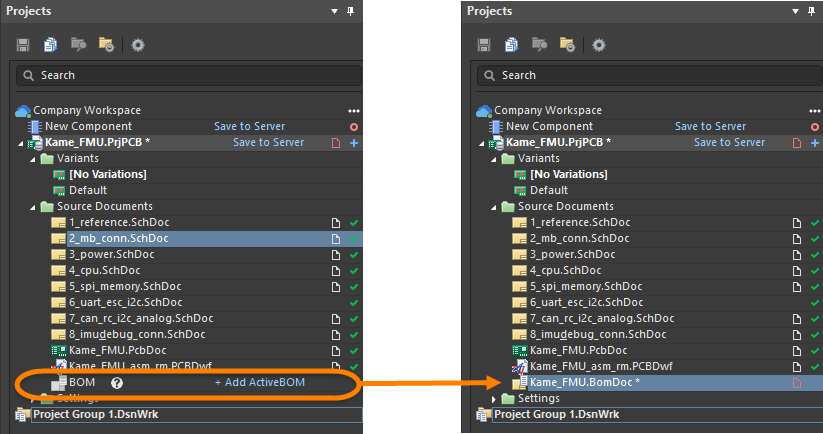This screenshot has width=823, height=434.
Task: Click the save disk icon in left panel toolbar
Action: pyautogui.click(x=23, y=45)
